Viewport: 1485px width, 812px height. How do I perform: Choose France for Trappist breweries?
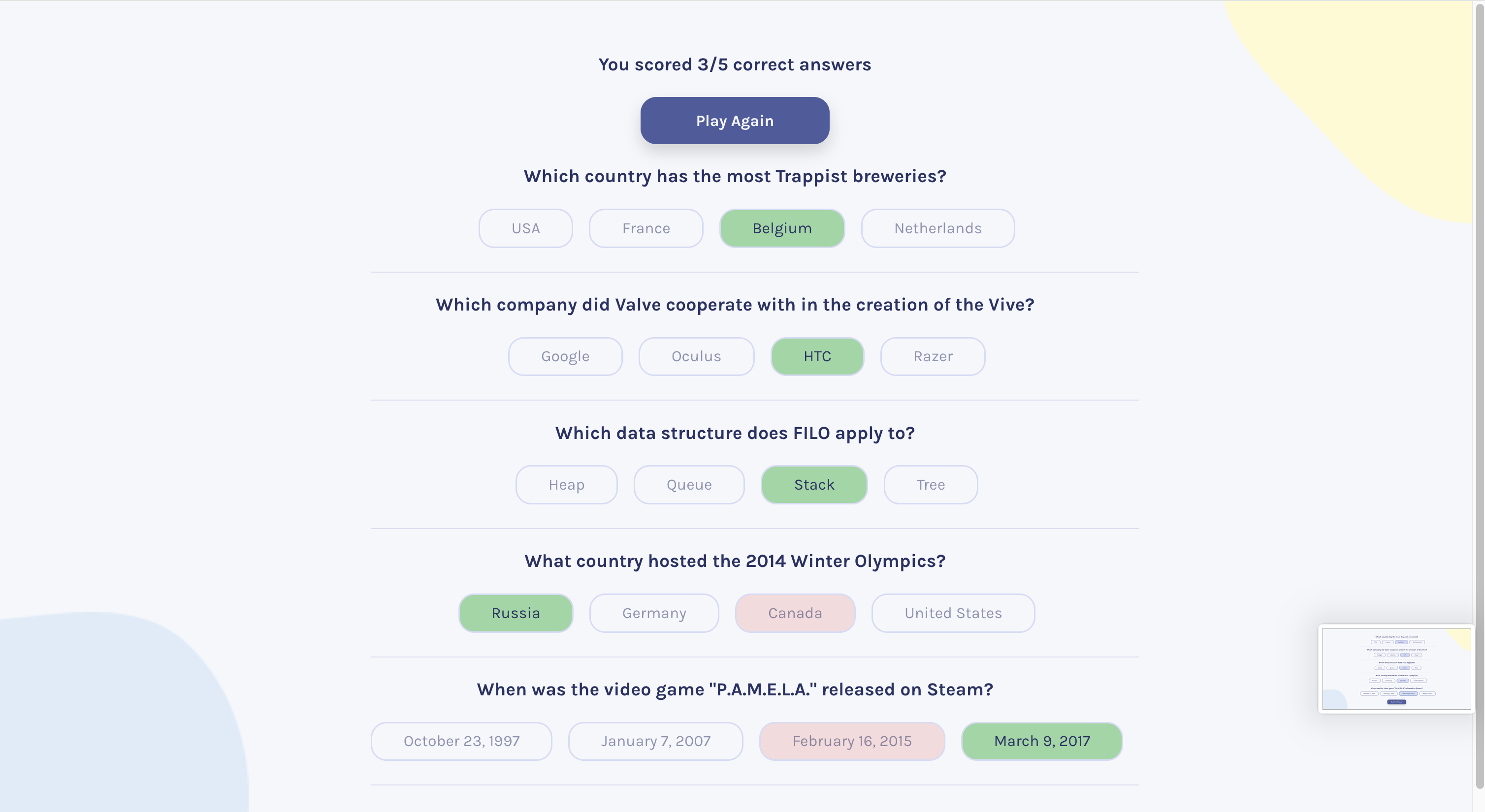pos(646,228)
